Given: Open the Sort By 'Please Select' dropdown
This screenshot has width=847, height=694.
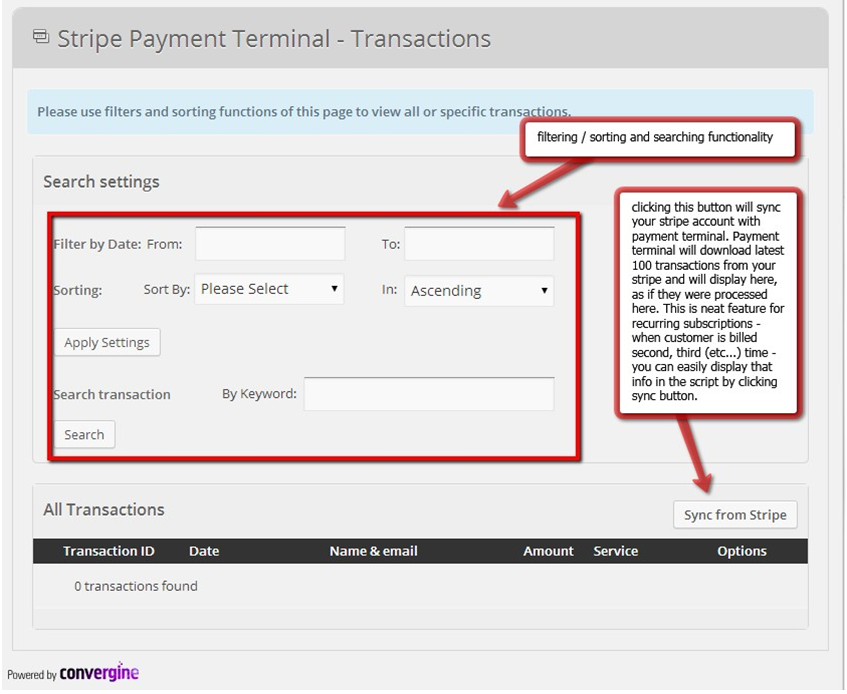Looking at the screenshot, I should click(269, 289).
